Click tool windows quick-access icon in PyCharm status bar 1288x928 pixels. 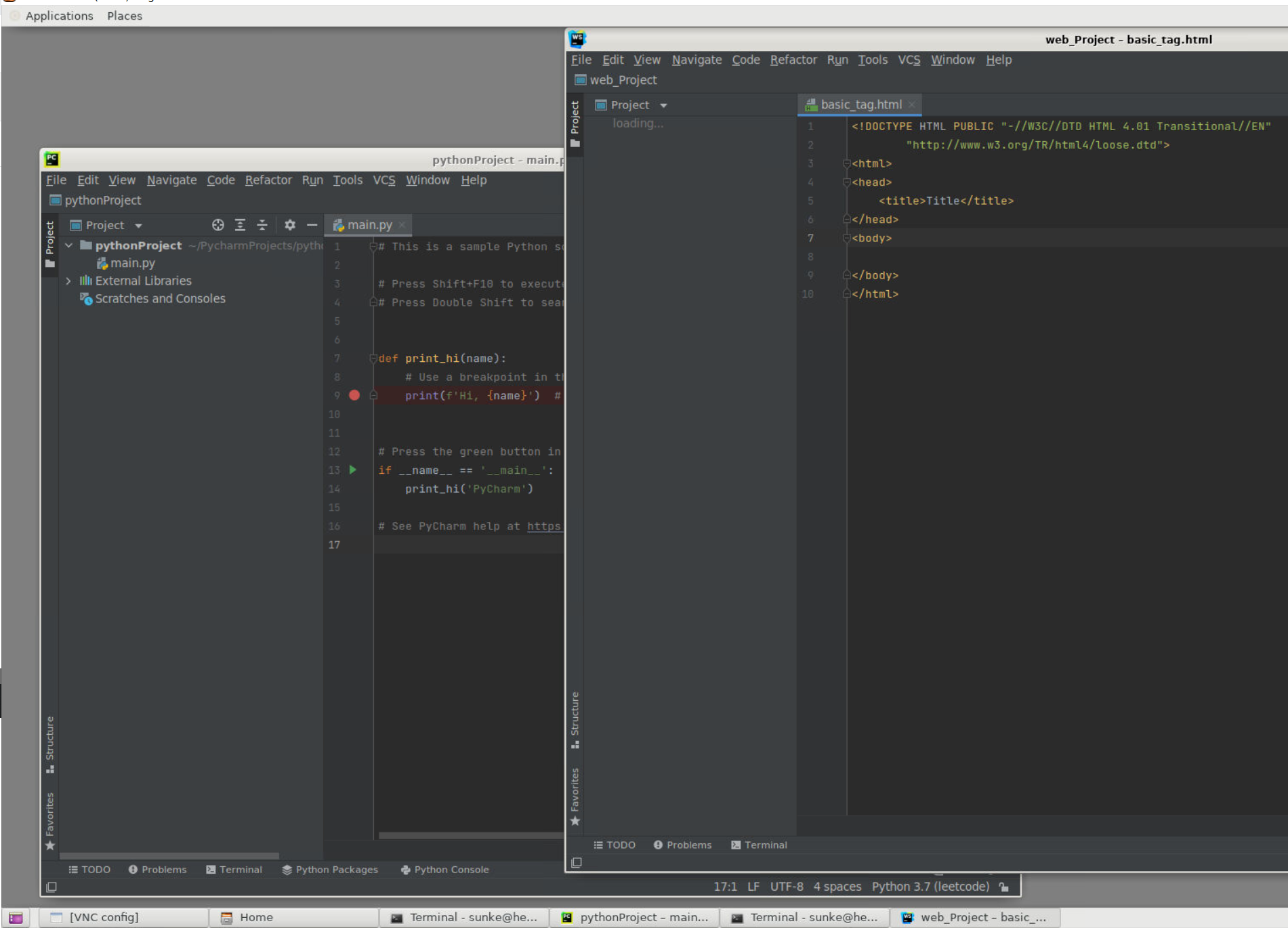coord(51,887)
